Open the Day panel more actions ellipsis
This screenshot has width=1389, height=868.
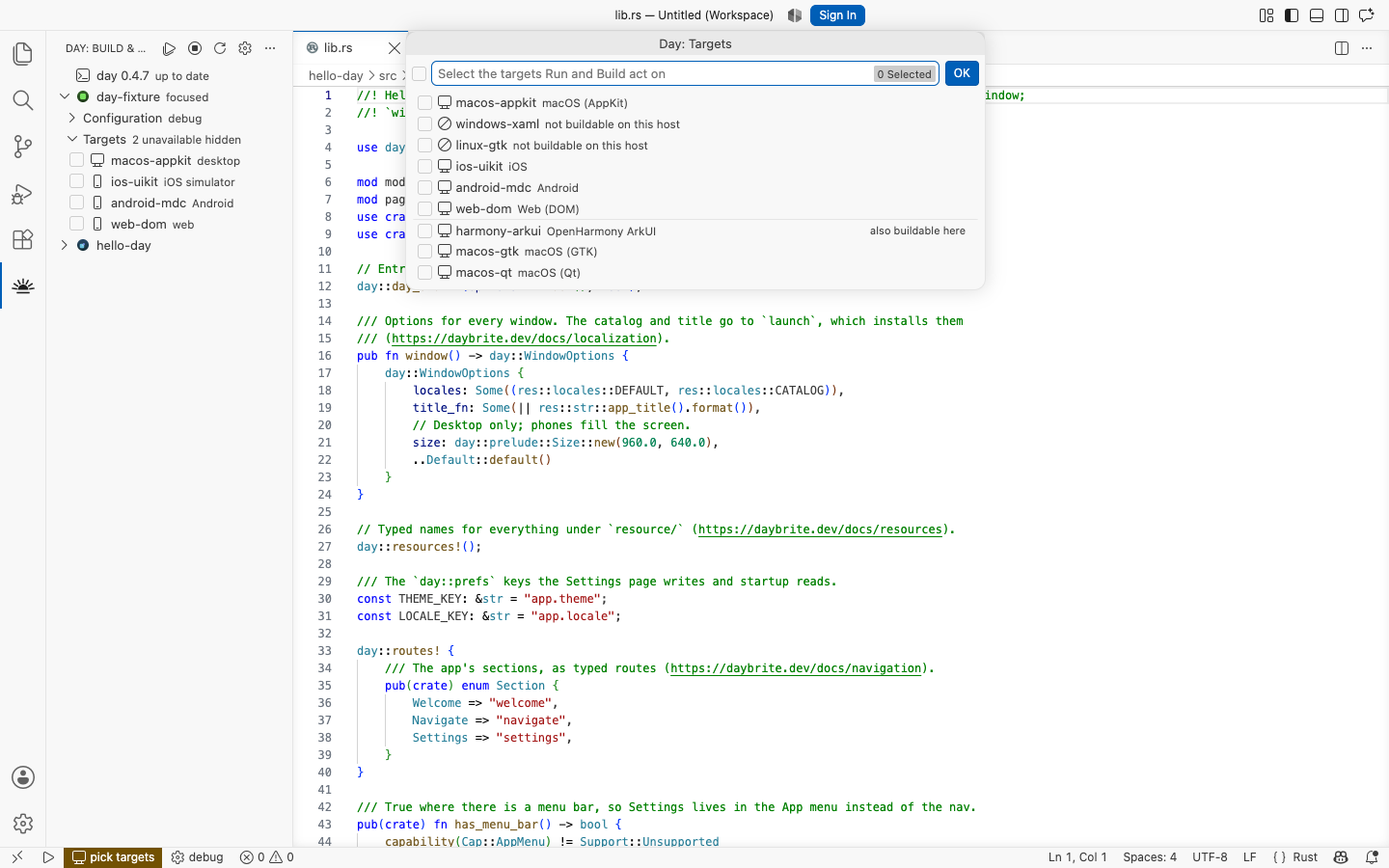pos(270,48)
